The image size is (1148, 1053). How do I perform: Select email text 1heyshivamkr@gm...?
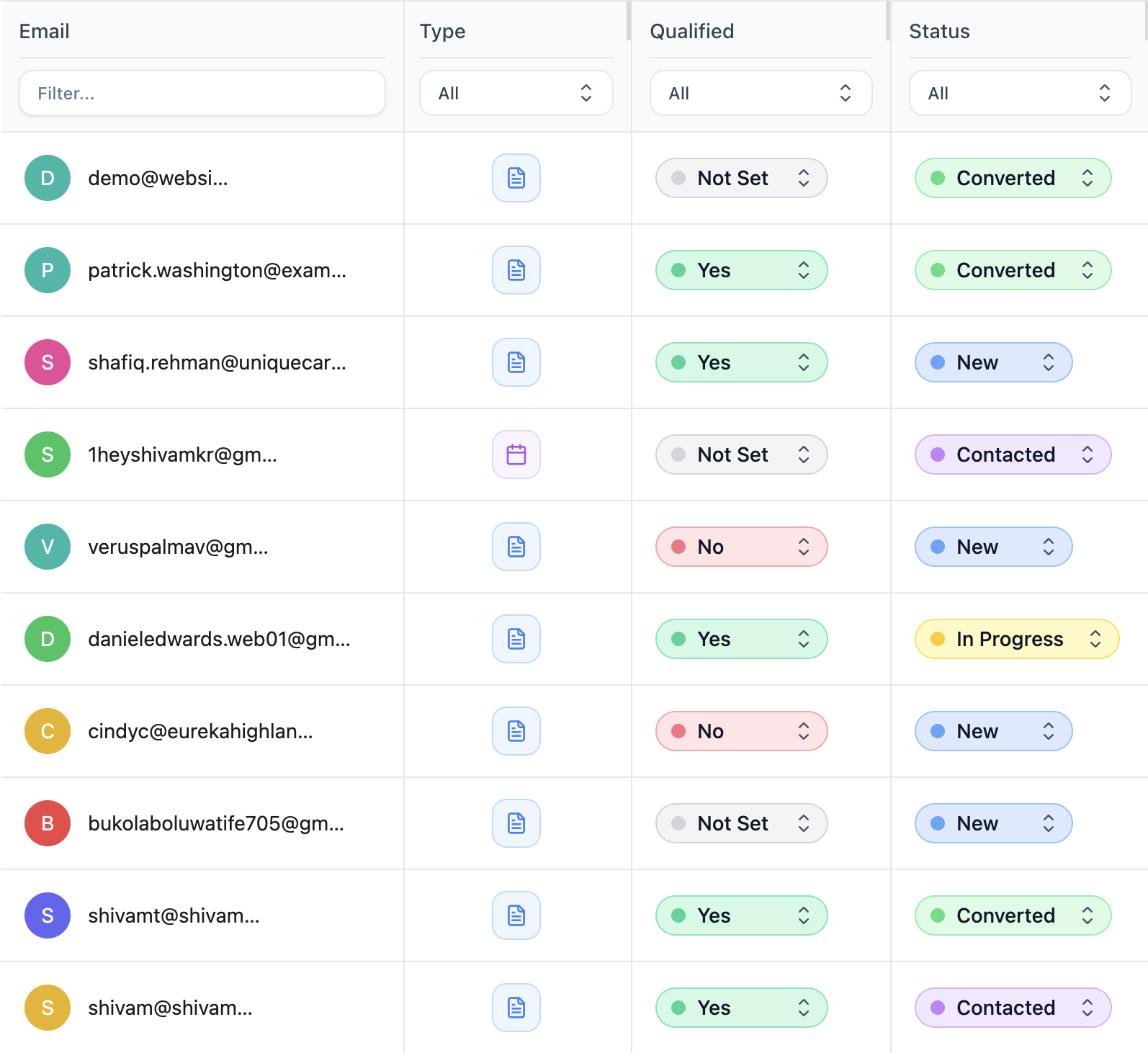(183, 454)
